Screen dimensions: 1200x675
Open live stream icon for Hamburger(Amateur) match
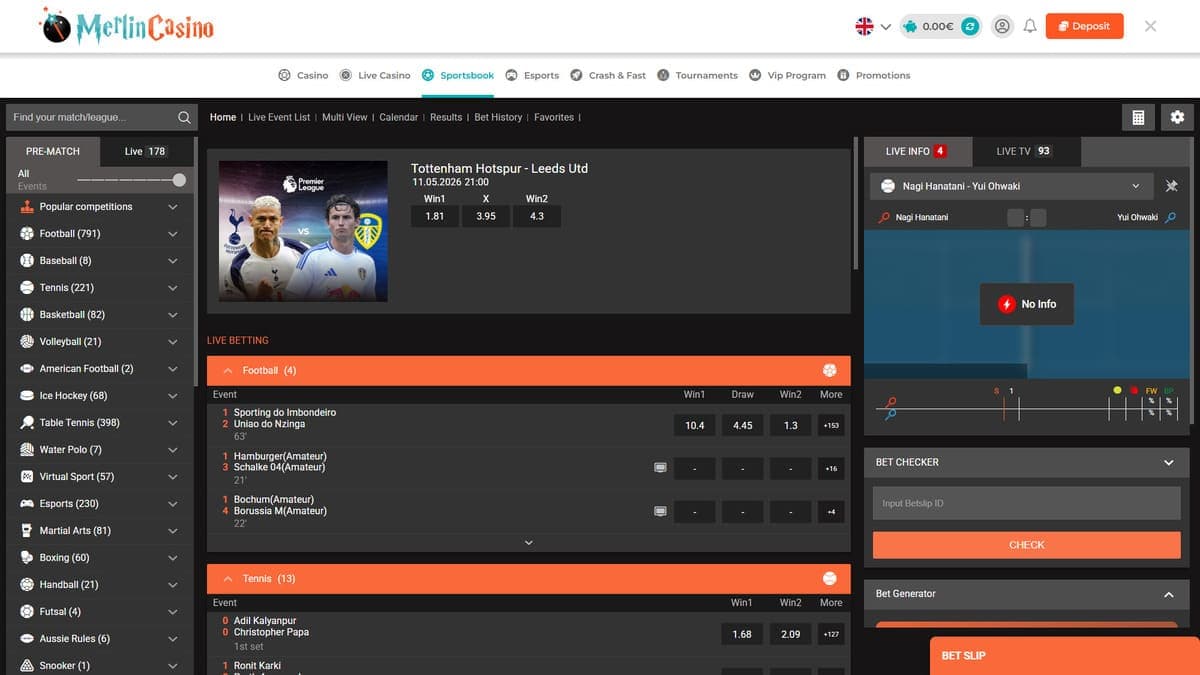click(x=660, y=467)
